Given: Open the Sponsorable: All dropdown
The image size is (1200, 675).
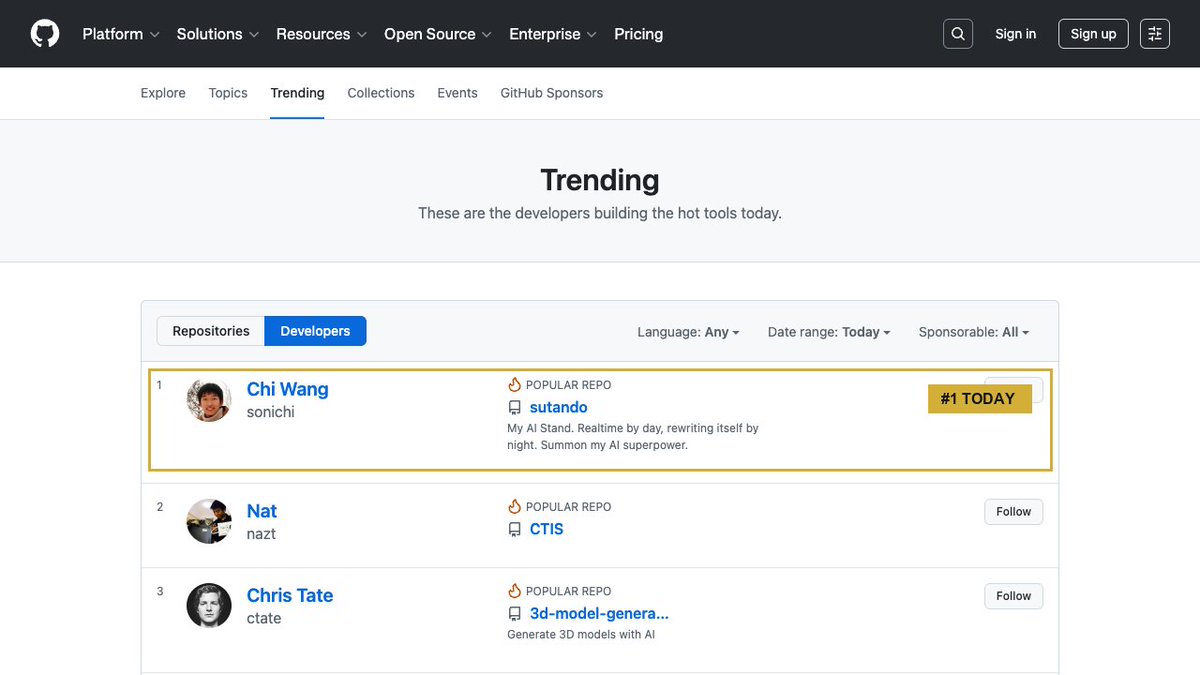Looking at the screenshot, I should click(x=974, y=332).
